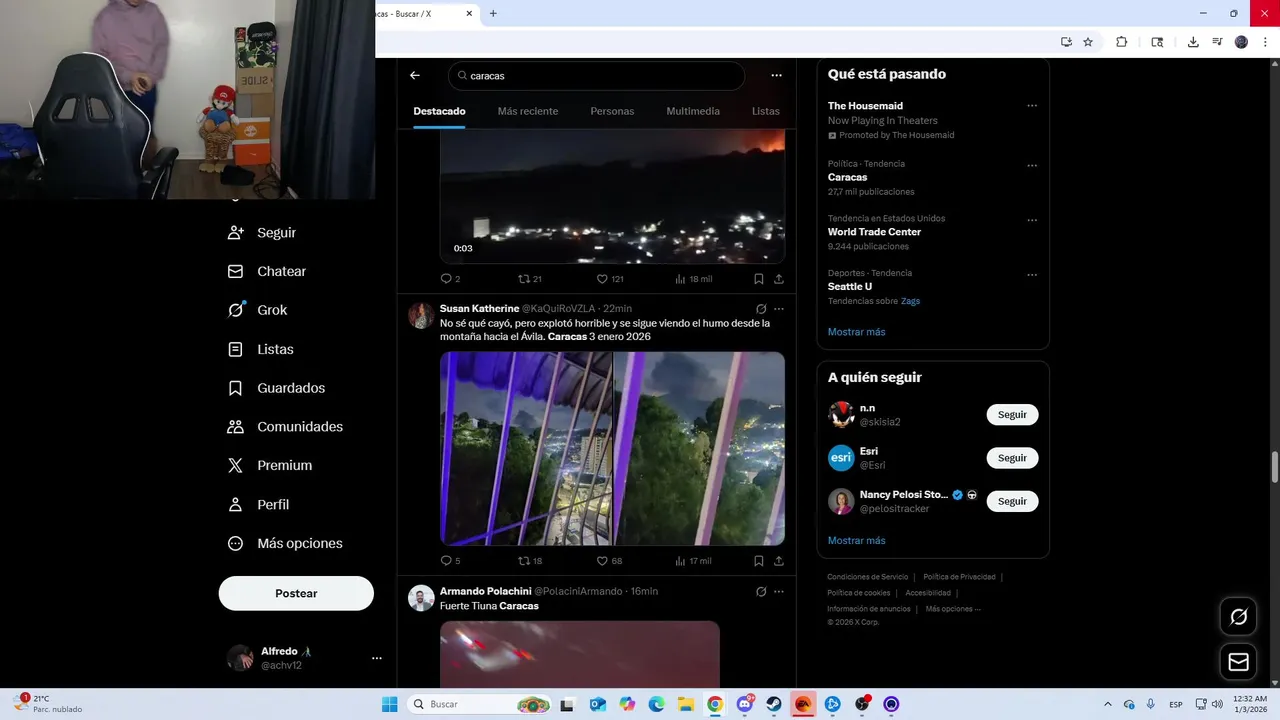Switch to Más reciente tab
The width and height of the screenshot is (1280, 720).
[528, 111]
